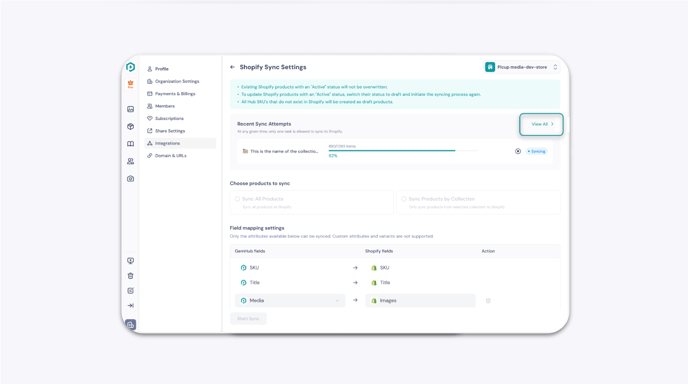Click the store icon beside Picup-media-dev-store

click(490, 67)
